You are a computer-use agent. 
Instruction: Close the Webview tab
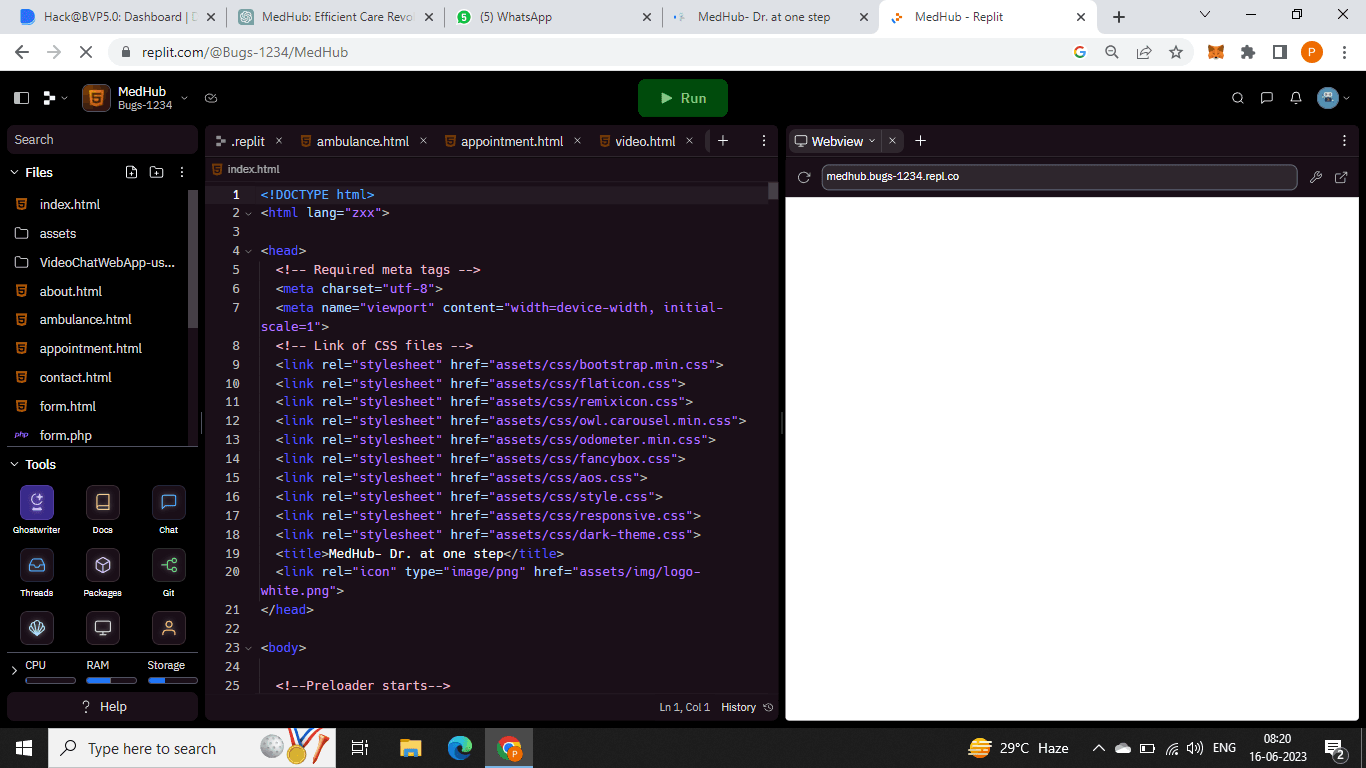tap(893, 141)
